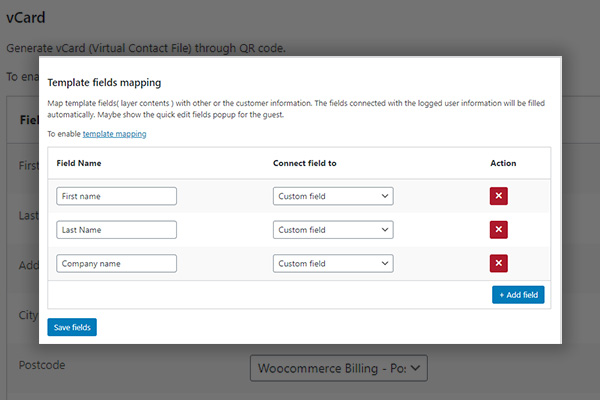Click the First name input field
The height and width of the screenshot is (400, 600).
(116, 196)
